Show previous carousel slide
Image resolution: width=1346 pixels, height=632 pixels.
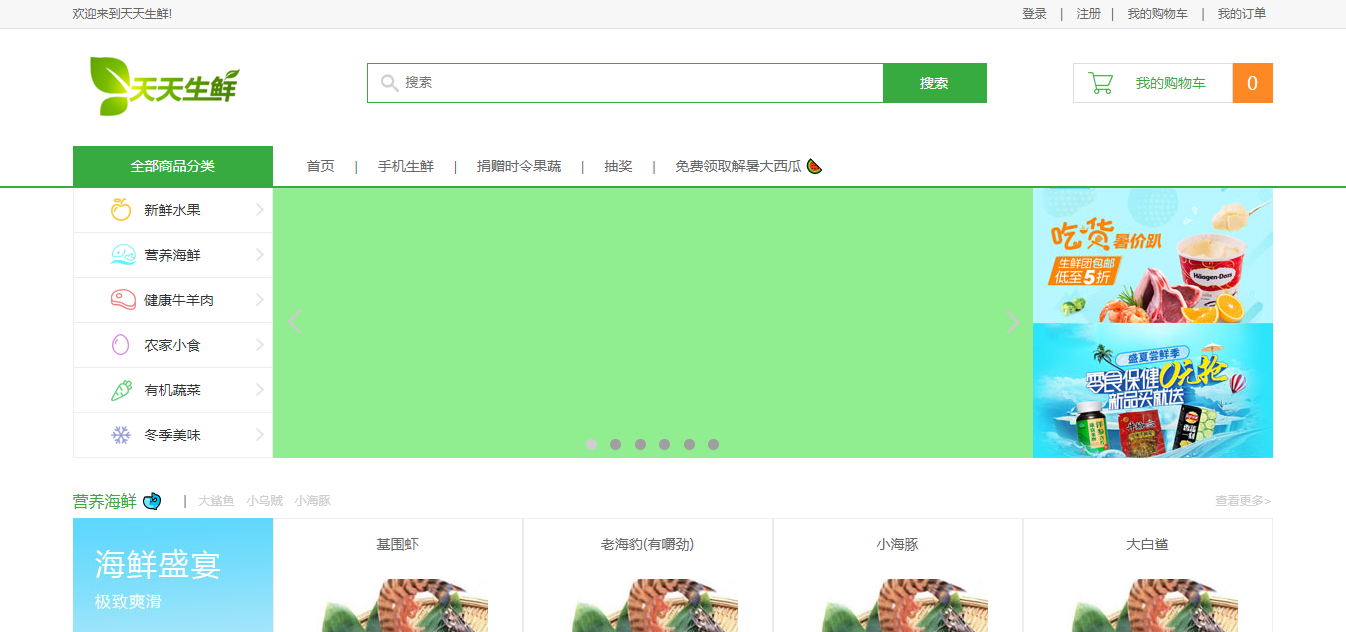pos(294,322)
